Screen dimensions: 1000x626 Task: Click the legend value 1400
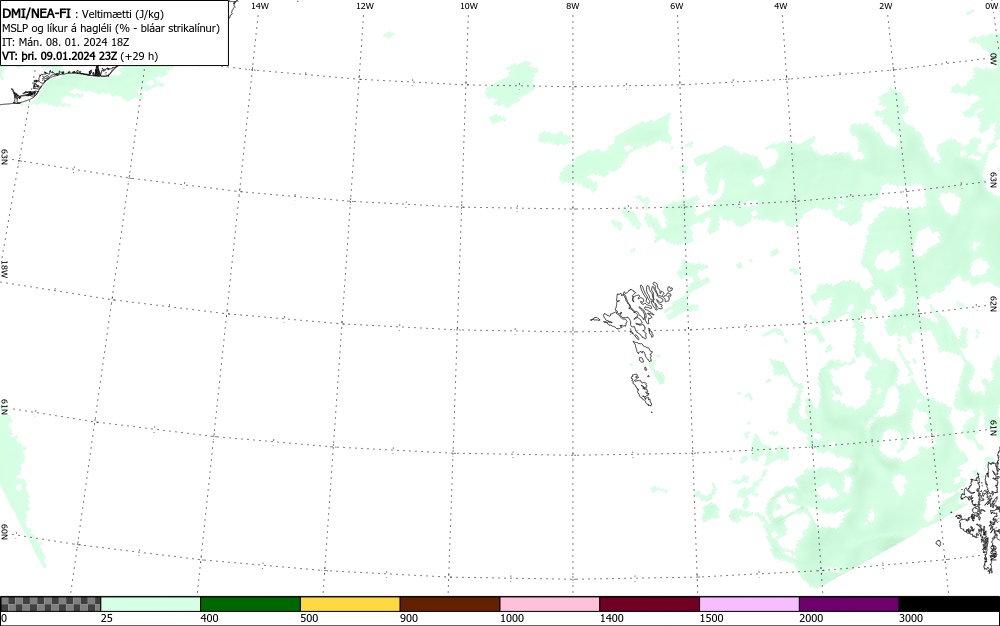point(612,618)
